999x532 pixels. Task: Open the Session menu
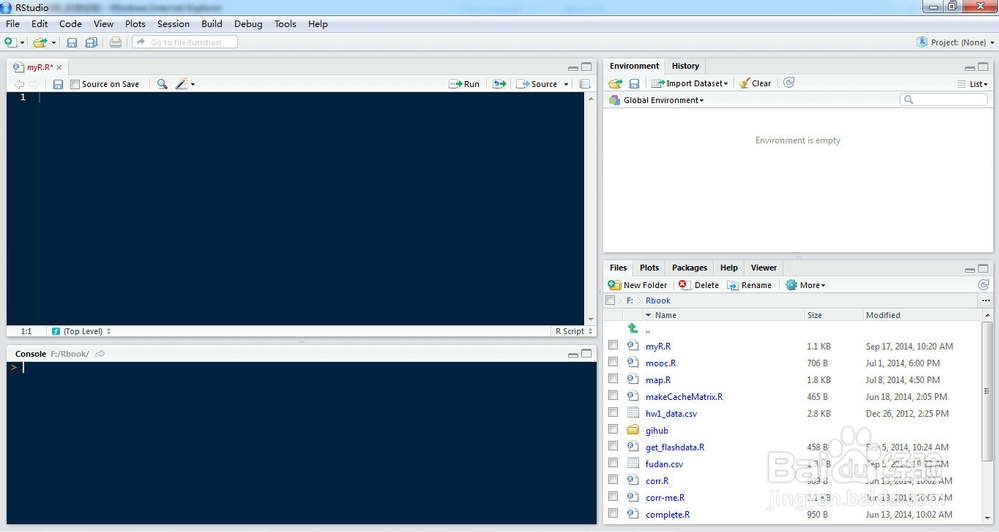[x=173, y=24]
